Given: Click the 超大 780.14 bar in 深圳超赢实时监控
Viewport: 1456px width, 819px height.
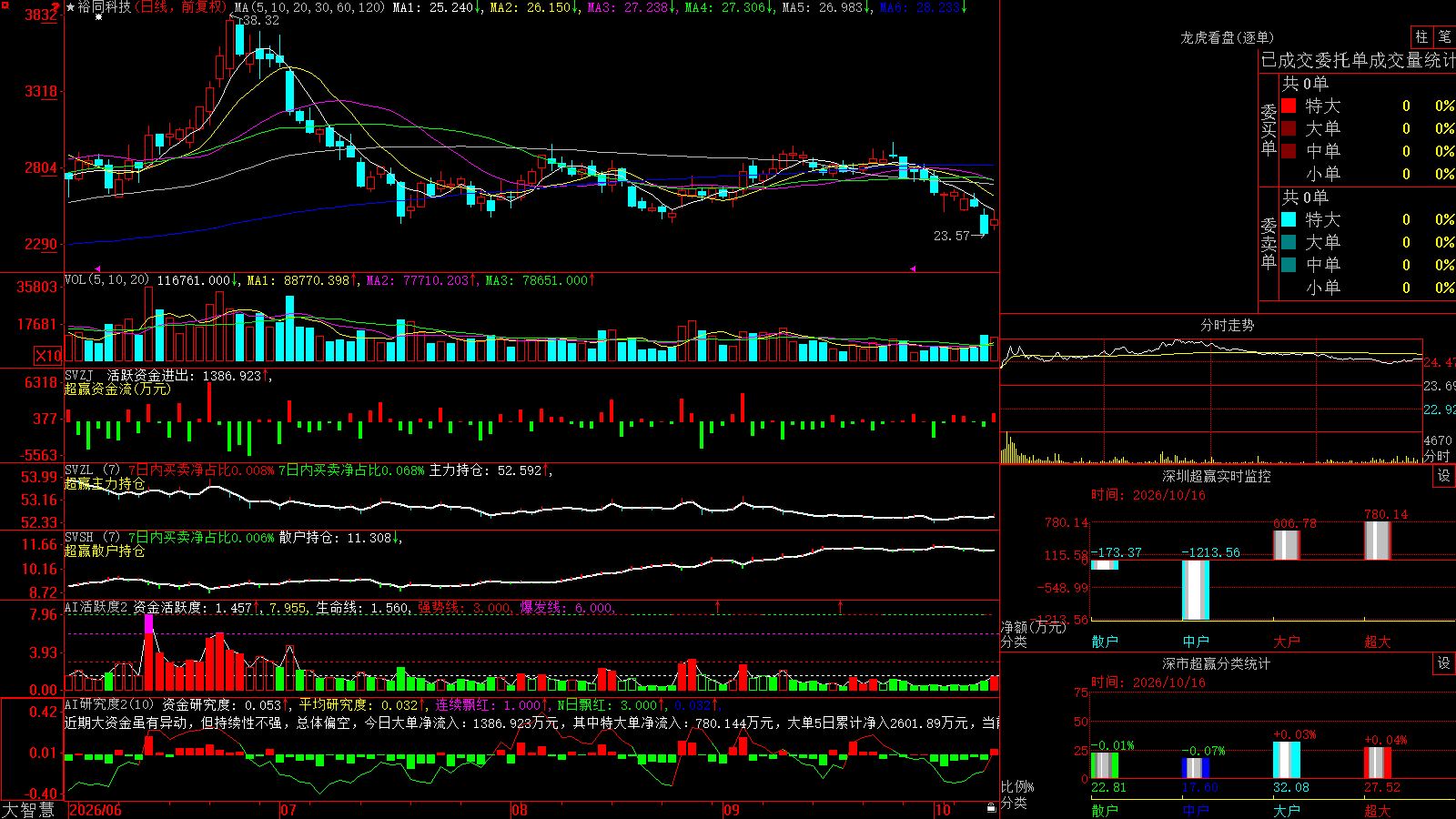Looking at the screenshot, I should [1378, 541].
